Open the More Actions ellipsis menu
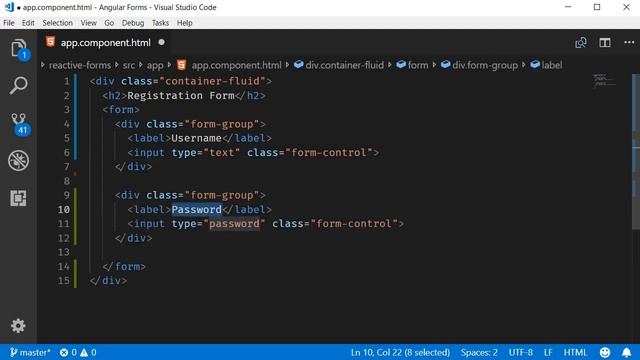 click(629, 42)
